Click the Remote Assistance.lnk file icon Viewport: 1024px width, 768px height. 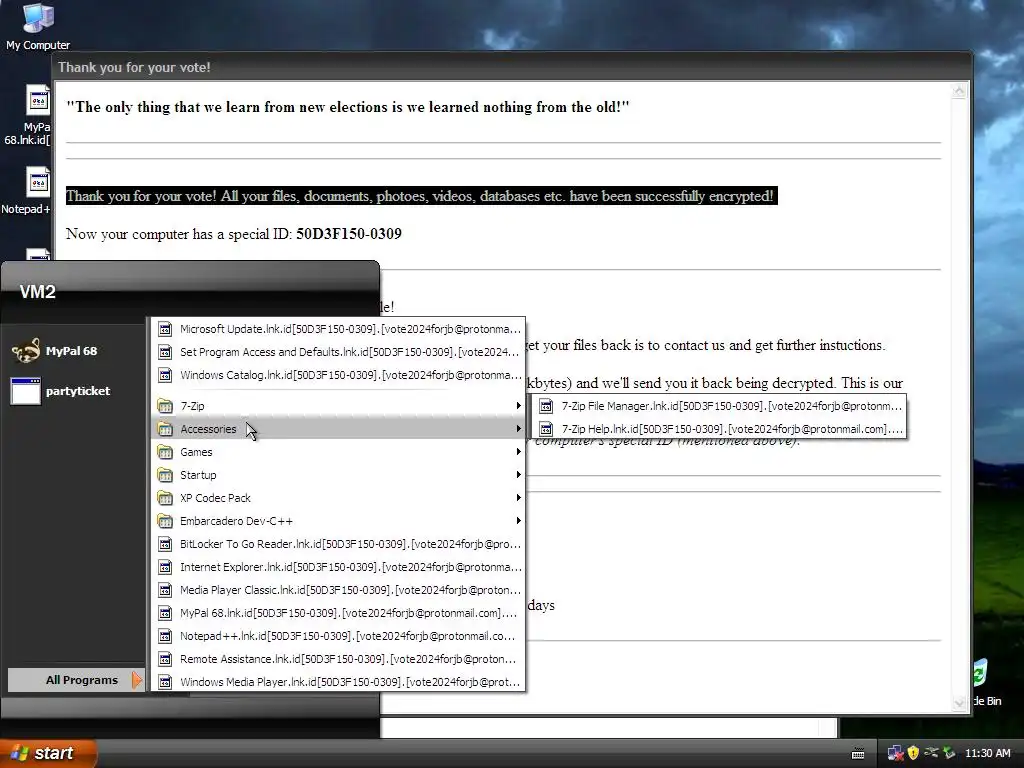tap(165, 659)
